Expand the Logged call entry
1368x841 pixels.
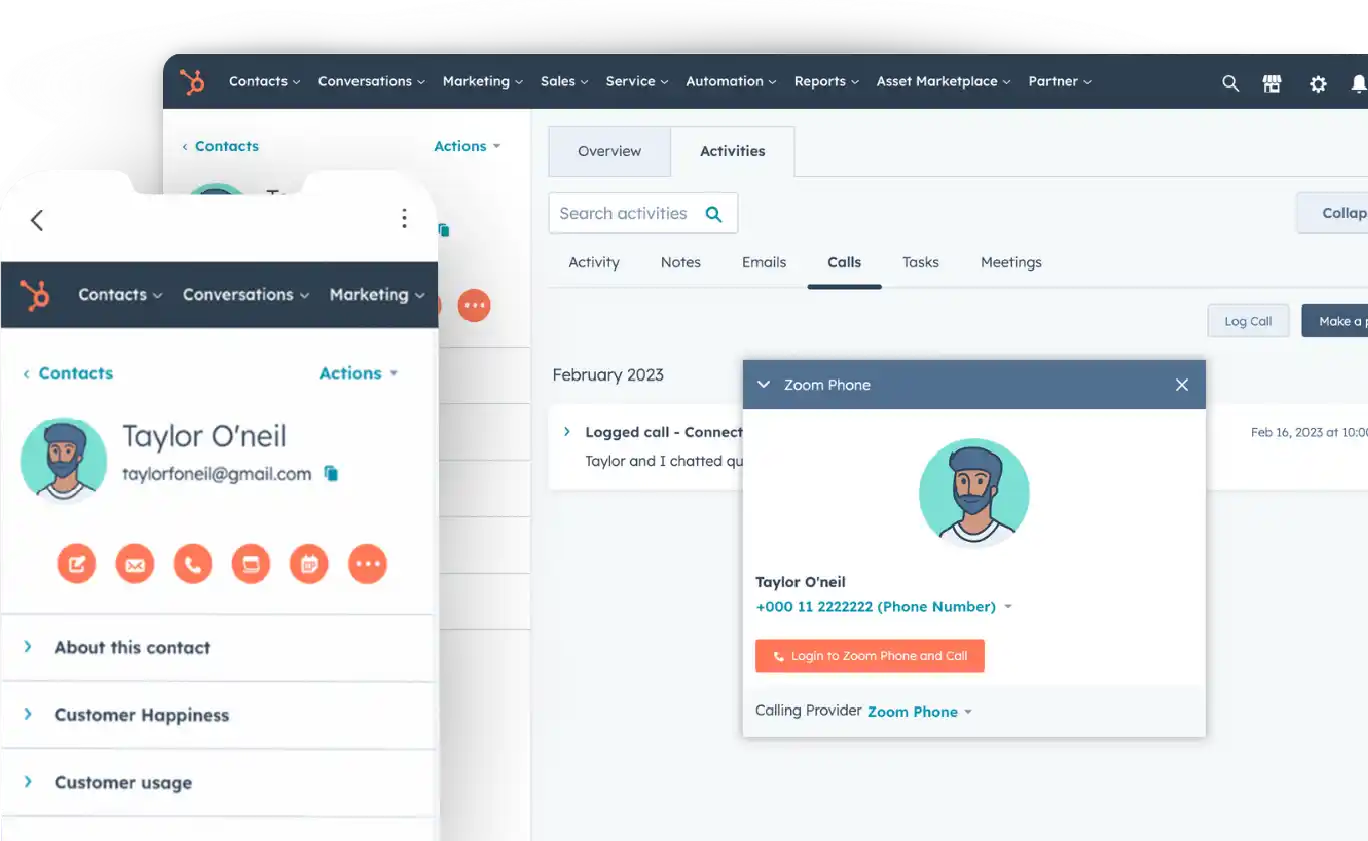pos(567,432)
